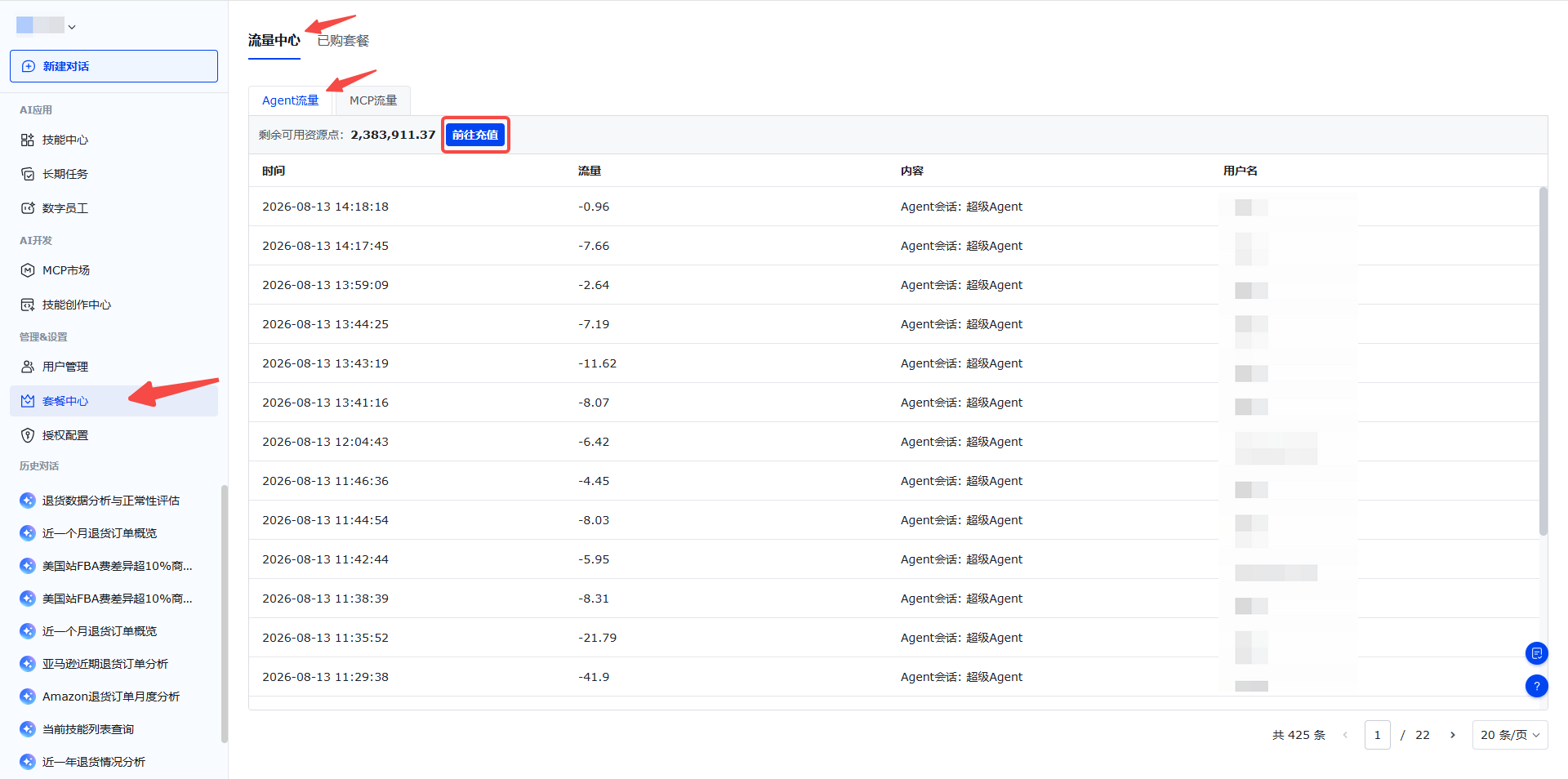
Task: Expand the account dropdown at top left
Action: pos(47,26)
